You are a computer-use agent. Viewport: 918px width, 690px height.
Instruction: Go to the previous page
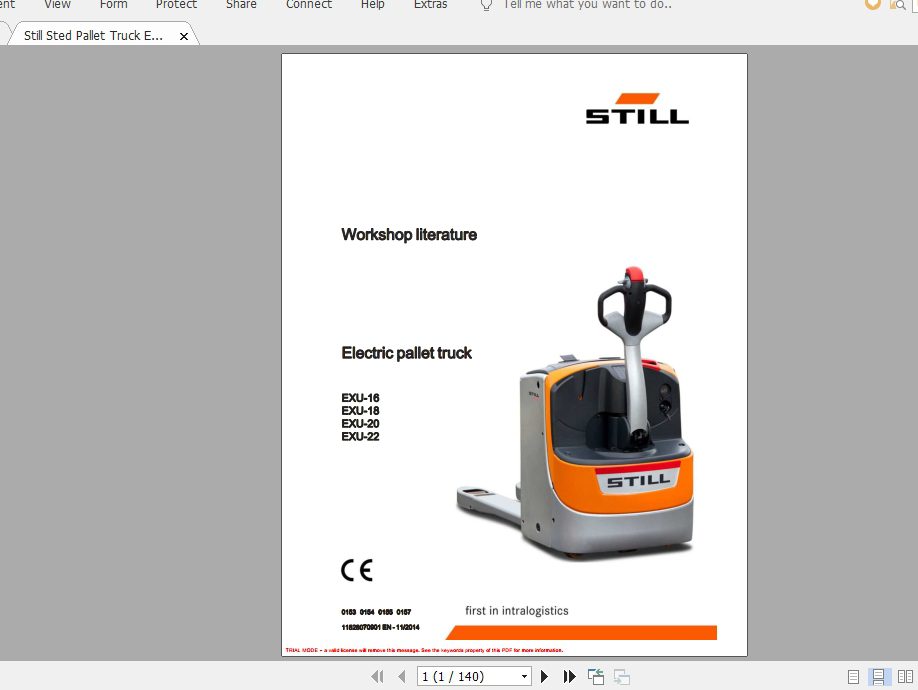point(401,677)
